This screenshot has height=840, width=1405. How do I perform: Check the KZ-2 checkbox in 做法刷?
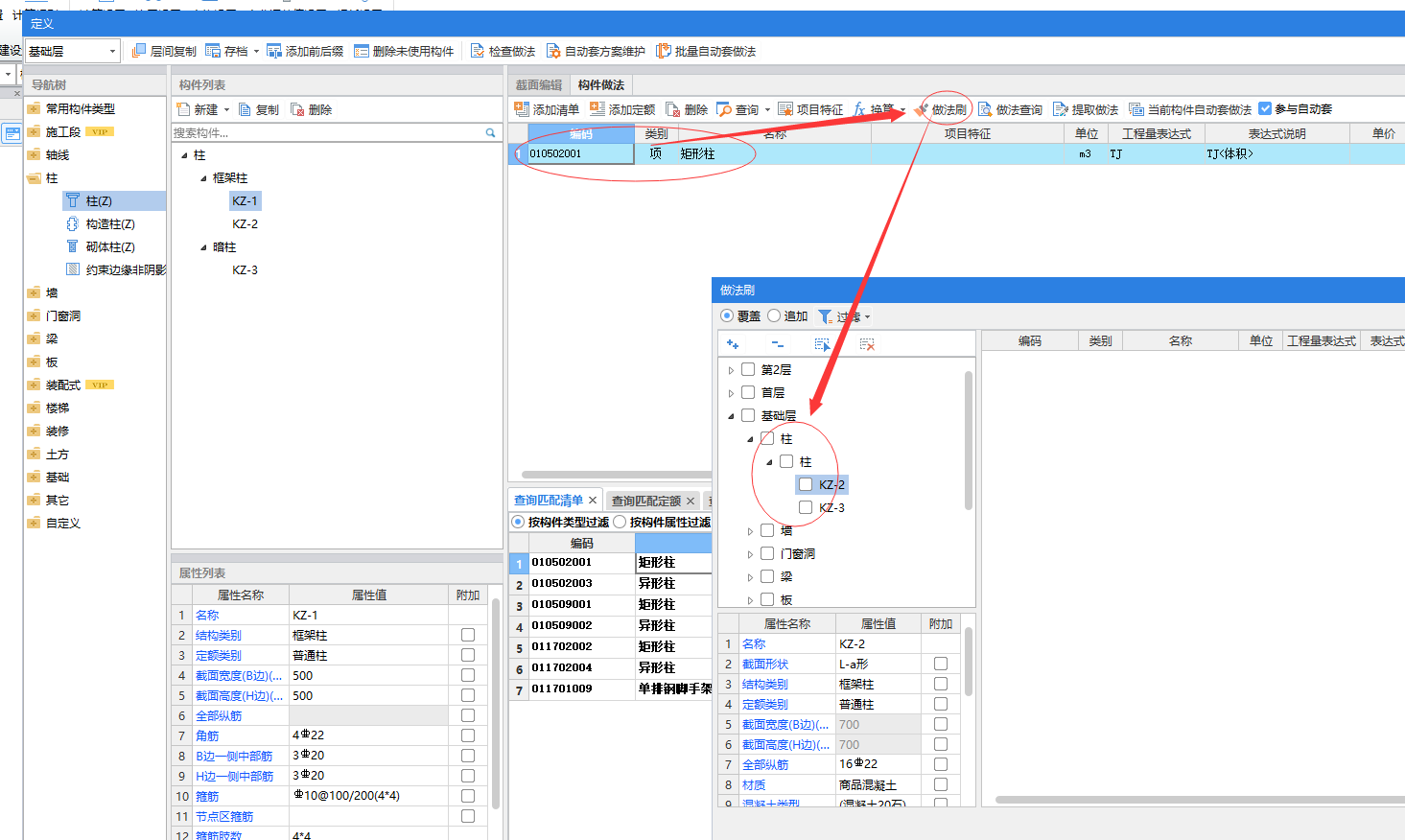tap(806, 484)
